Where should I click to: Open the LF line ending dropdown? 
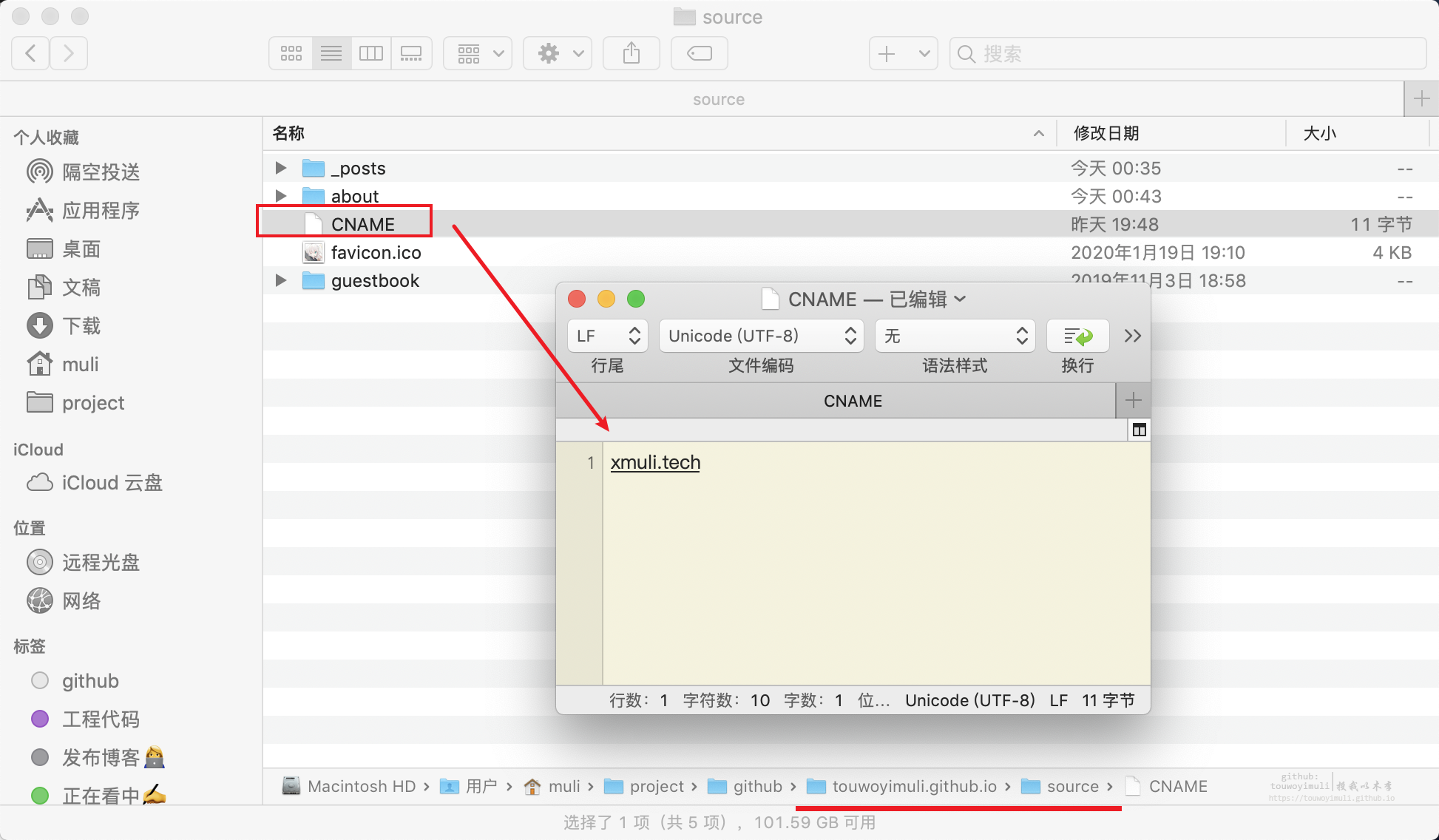[607, 336]
